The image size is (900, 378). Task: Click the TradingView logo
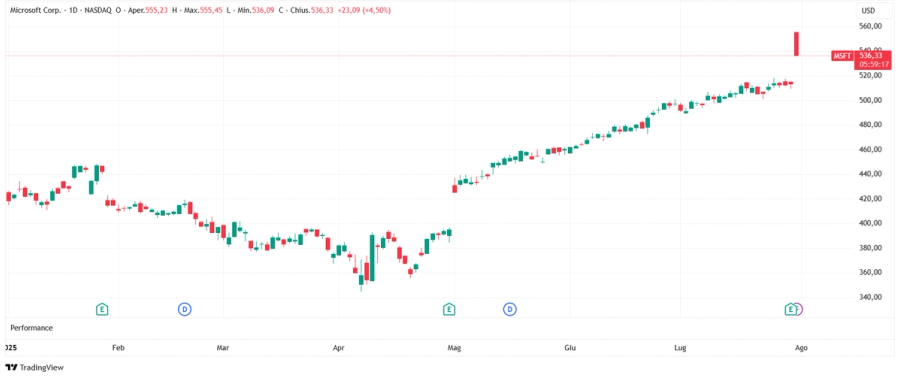[x=36, y=367]
